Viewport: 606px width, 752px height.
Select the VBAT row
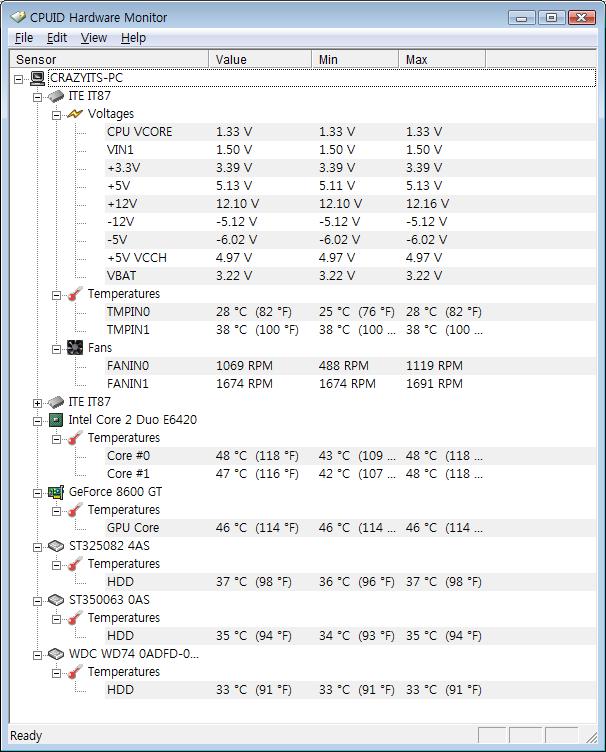350,276
